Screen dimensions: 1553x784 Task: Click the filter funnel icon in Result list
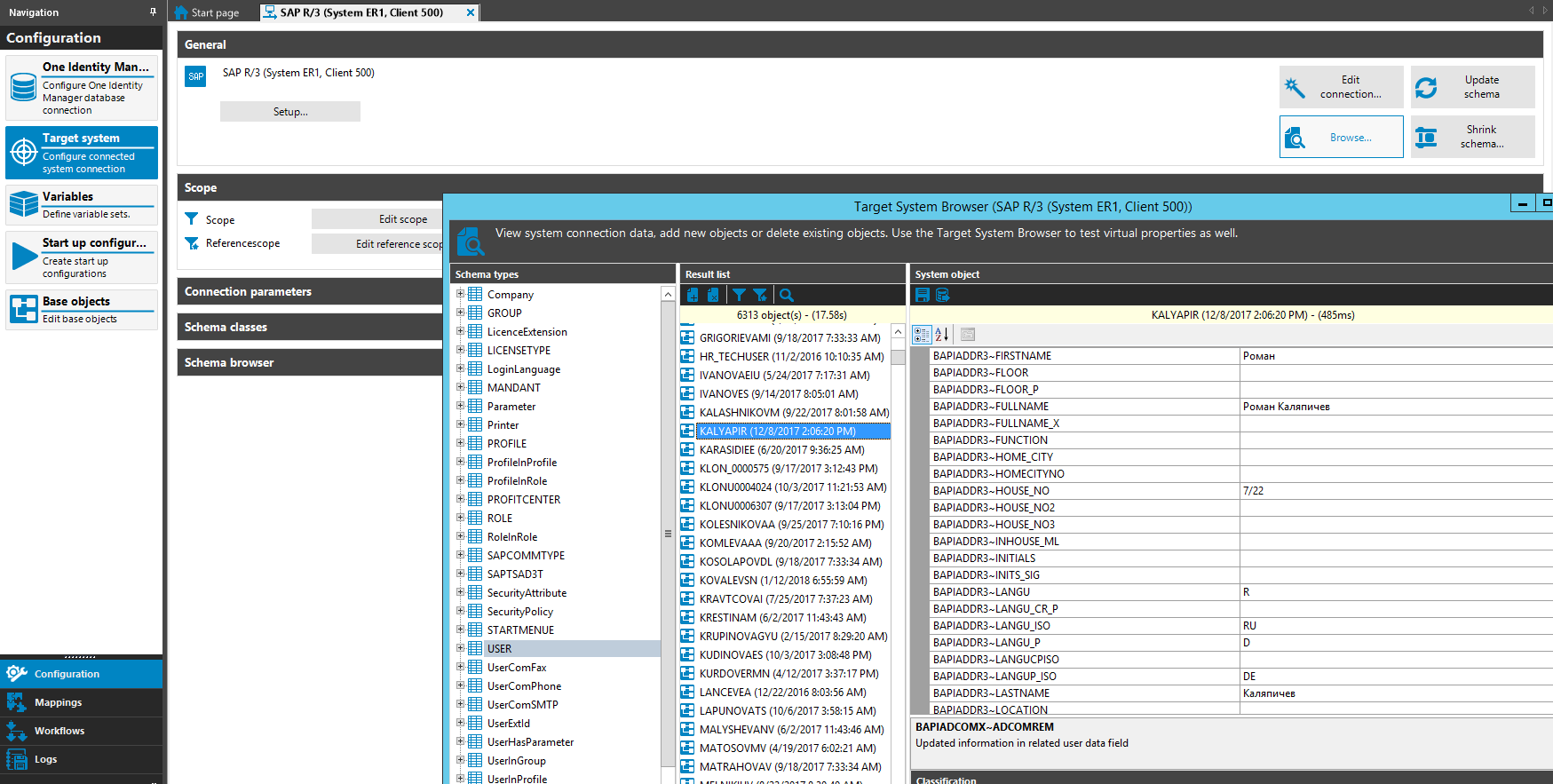click(739, 295)
